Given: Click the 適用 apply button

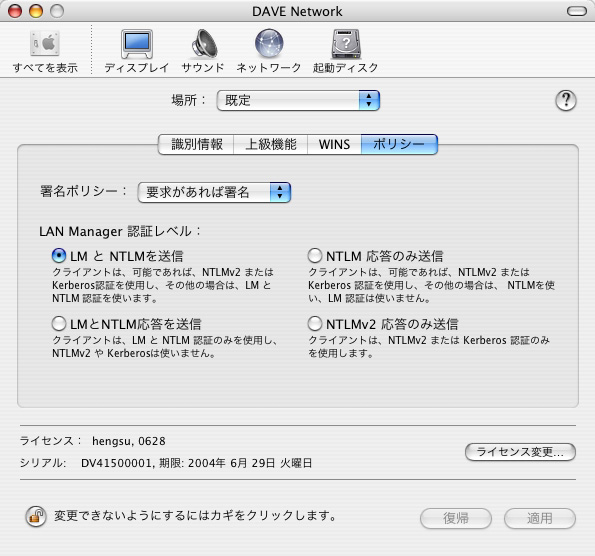Looking at the screenshot, I should [x=540, y=518].
